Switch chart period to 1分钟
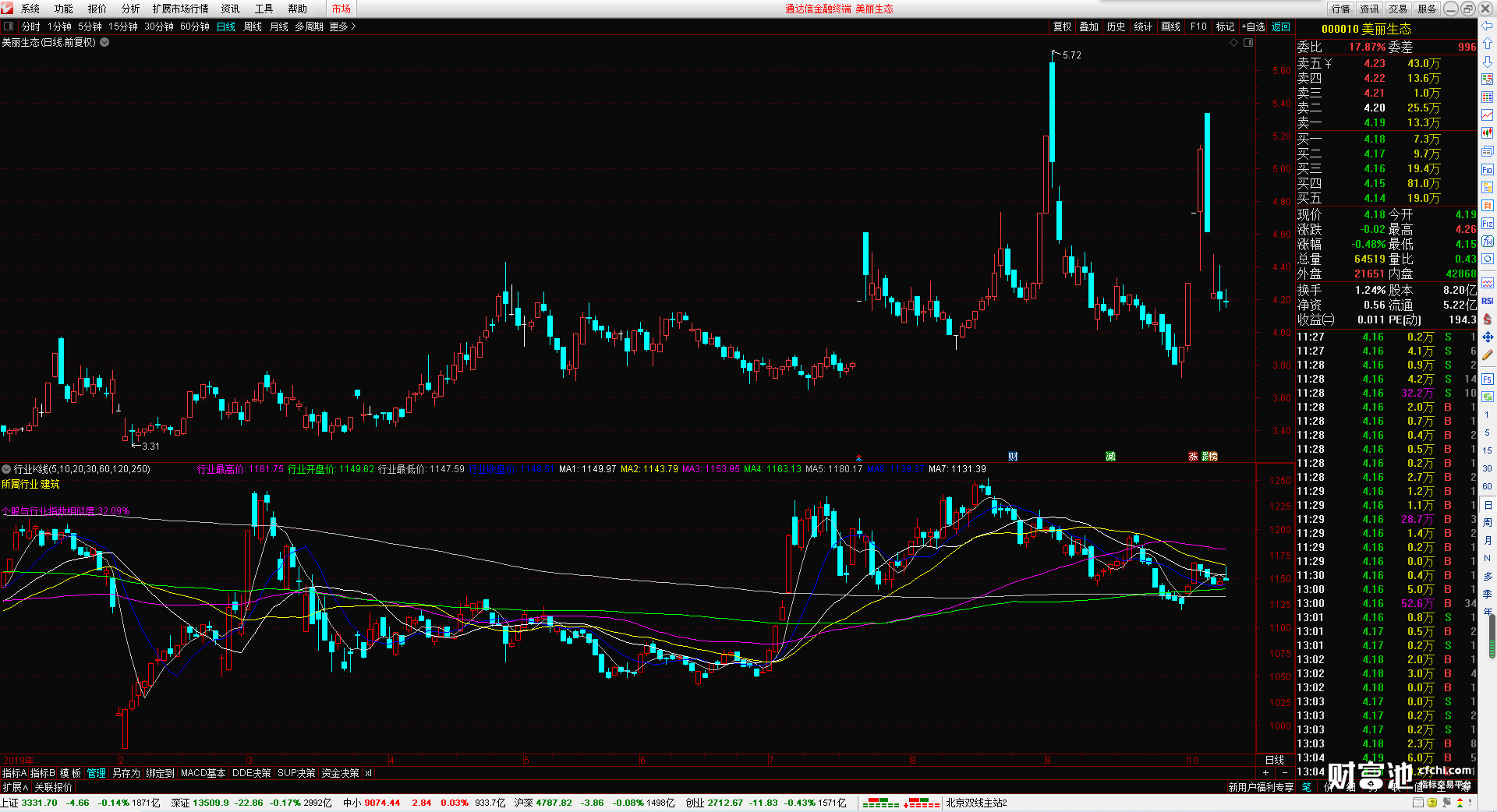 coord(59,26)
